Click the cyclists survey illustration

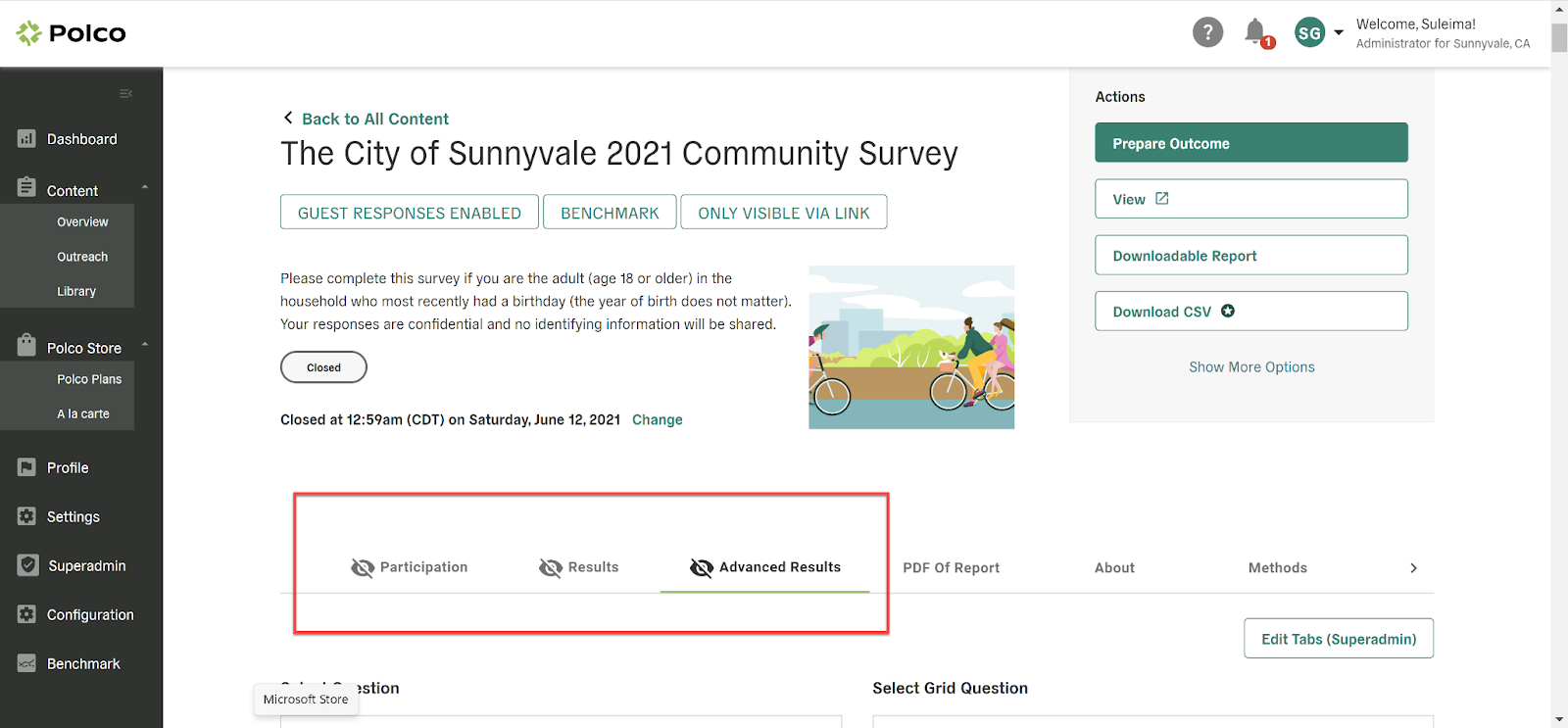911,347
